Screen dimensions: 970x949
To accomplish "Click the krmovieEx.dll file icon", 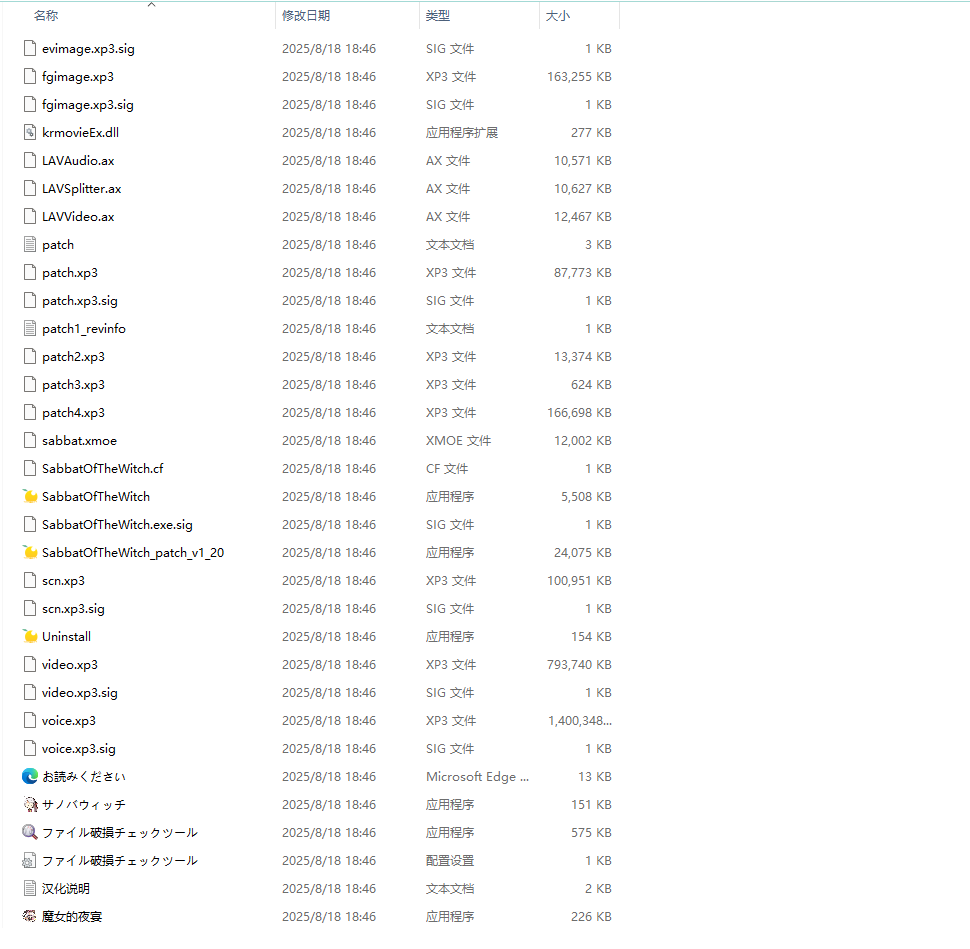I will (30, 132).
